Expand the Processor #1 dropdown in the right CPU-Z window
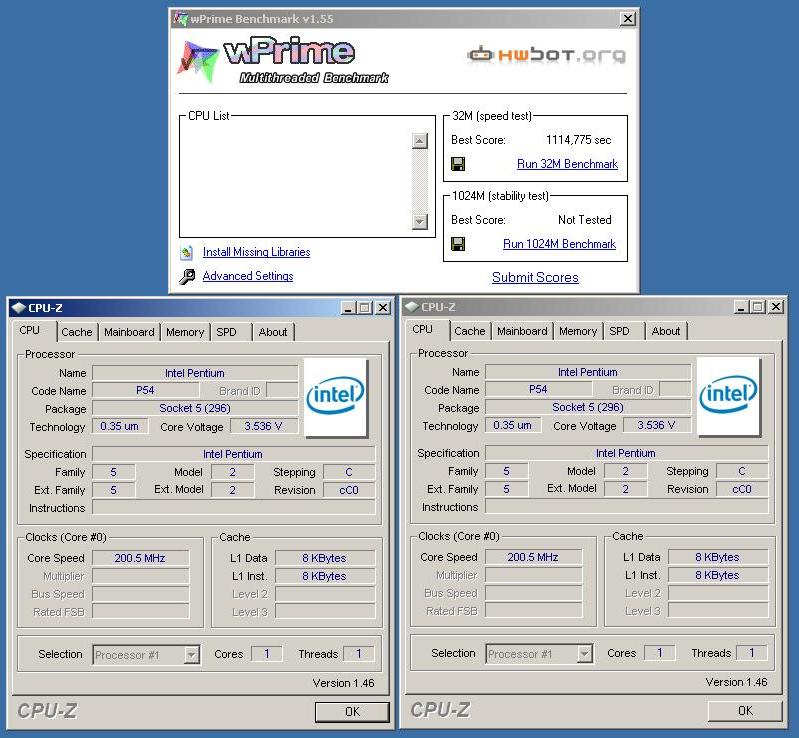This screenshot has width=799, height=738. [584, 653]
